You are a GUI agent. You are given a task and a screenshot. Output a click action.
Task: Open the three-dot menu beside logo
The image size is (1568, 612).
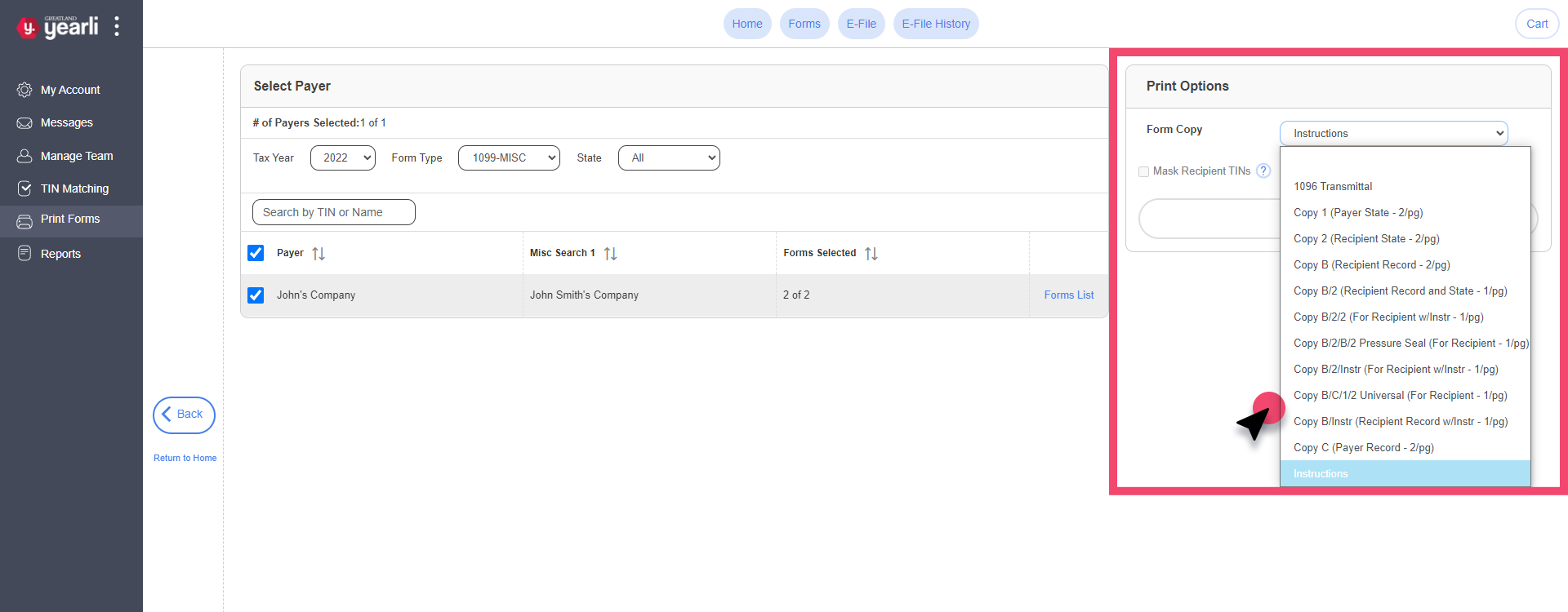pyautogui.click(x=117, y=26)
